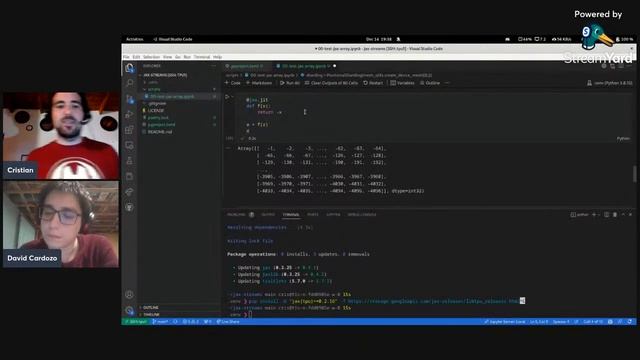Select the Python kernel picker
Screen dimensions: 640x360
[609, 83]
